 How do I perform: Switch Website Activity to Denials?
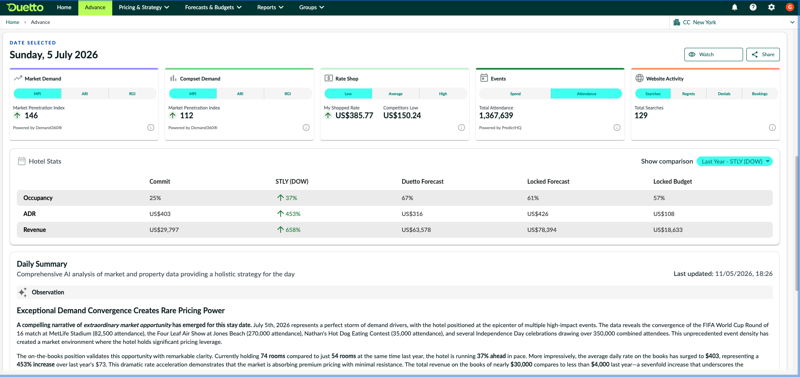pyautogui.click(x=724, y=94)
